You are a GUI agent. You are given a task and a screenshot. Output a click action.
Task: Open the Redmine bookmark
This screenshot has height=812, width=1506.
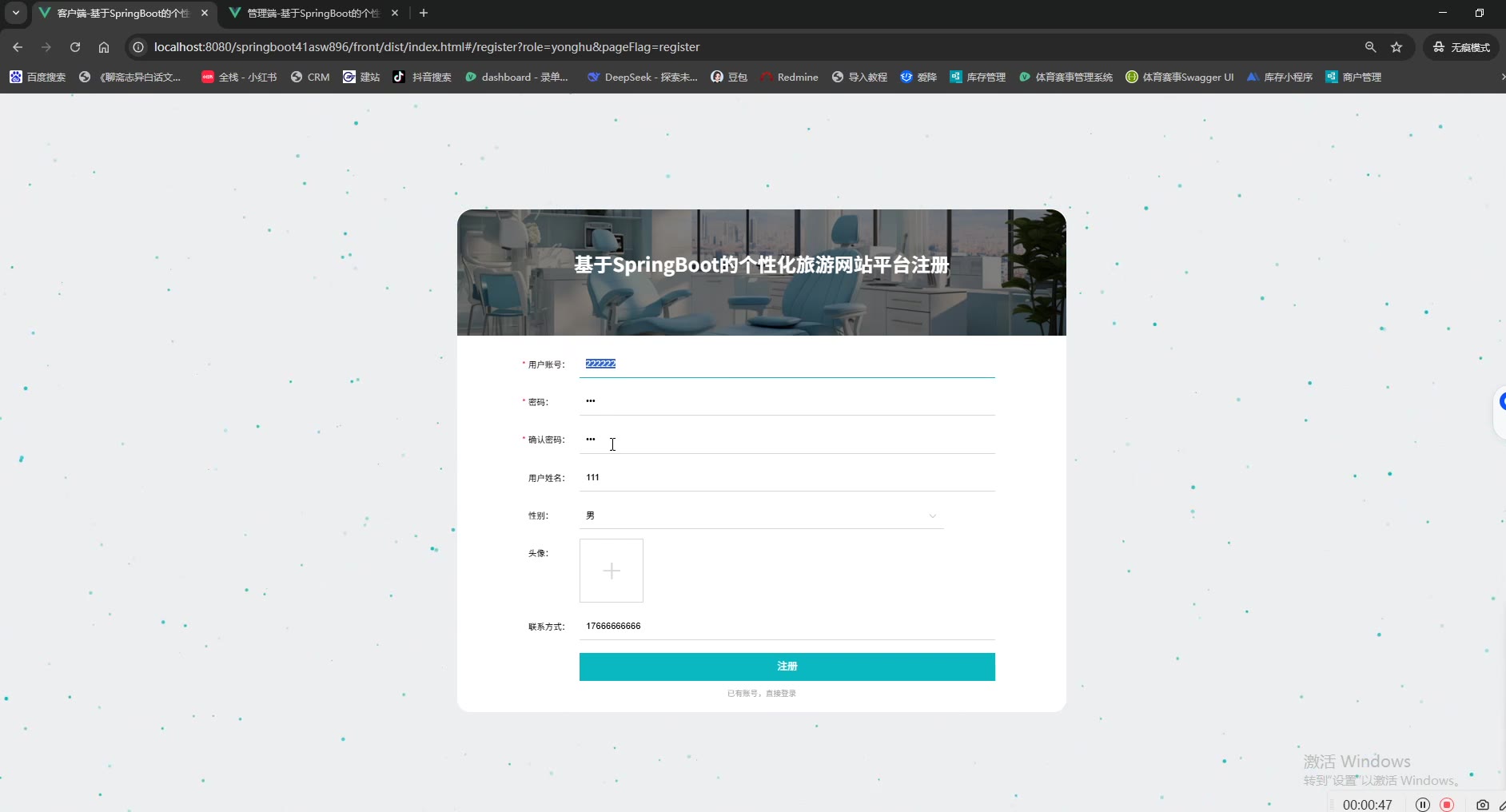click(789, 77)
